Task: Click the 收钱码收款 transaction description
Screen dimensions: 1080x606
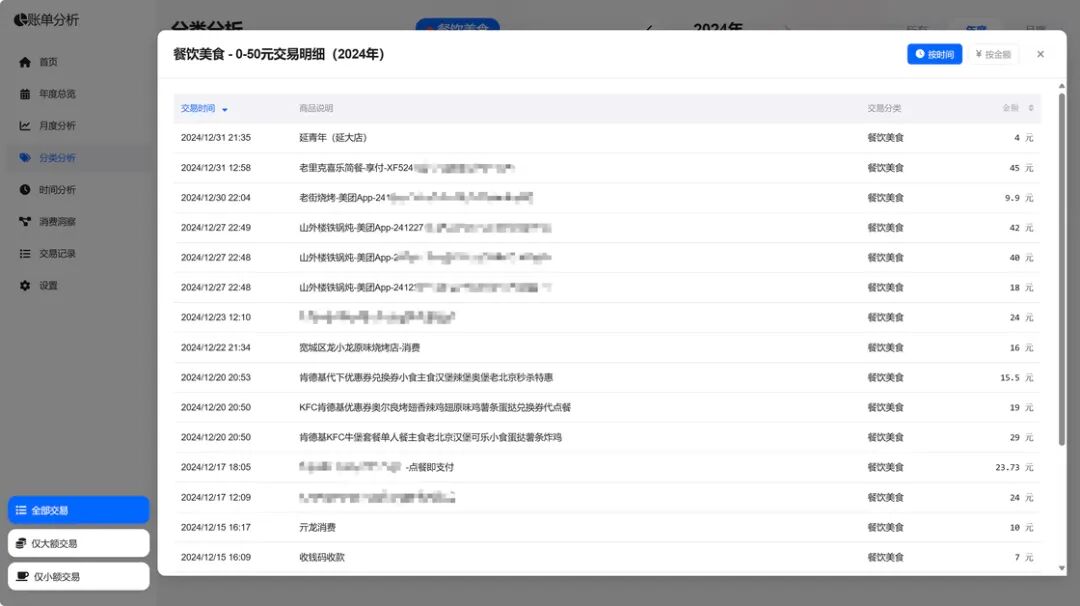Action: tap(322, 557)
